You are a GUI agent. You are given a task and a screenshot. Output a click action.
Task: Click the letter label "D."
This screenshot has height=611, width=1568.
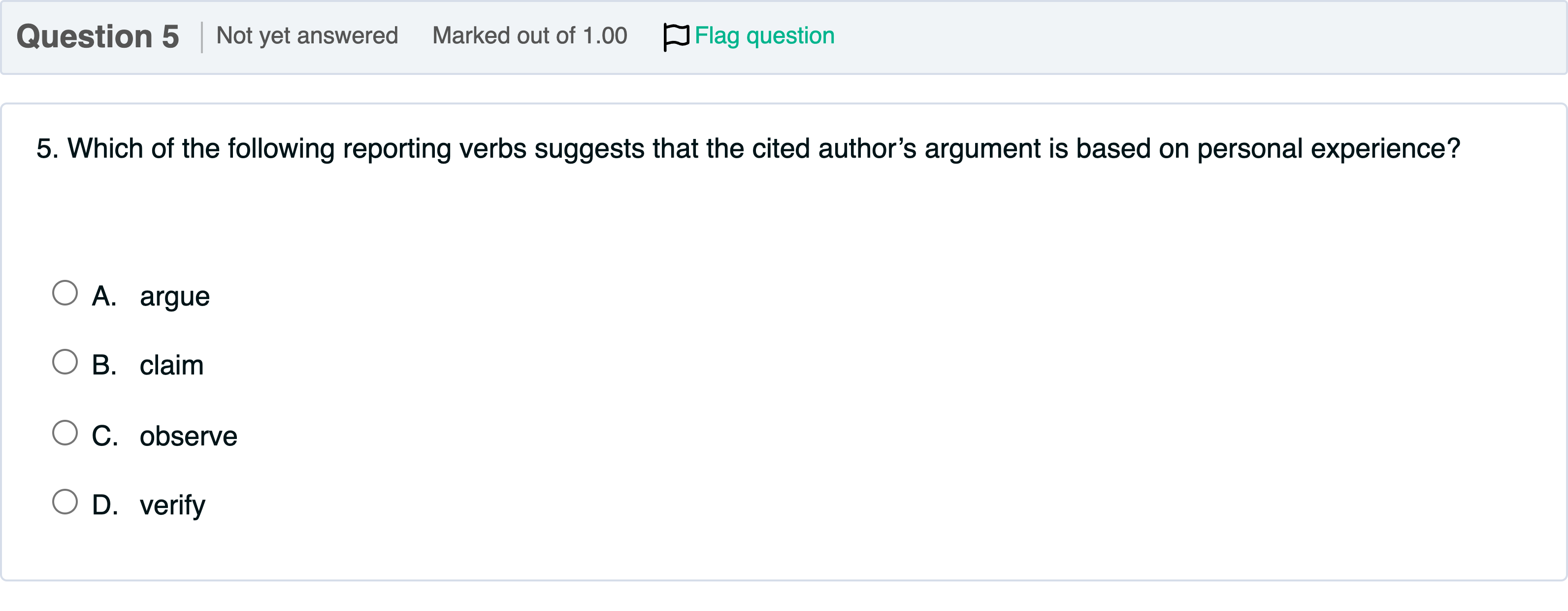(x=105, y=505)
